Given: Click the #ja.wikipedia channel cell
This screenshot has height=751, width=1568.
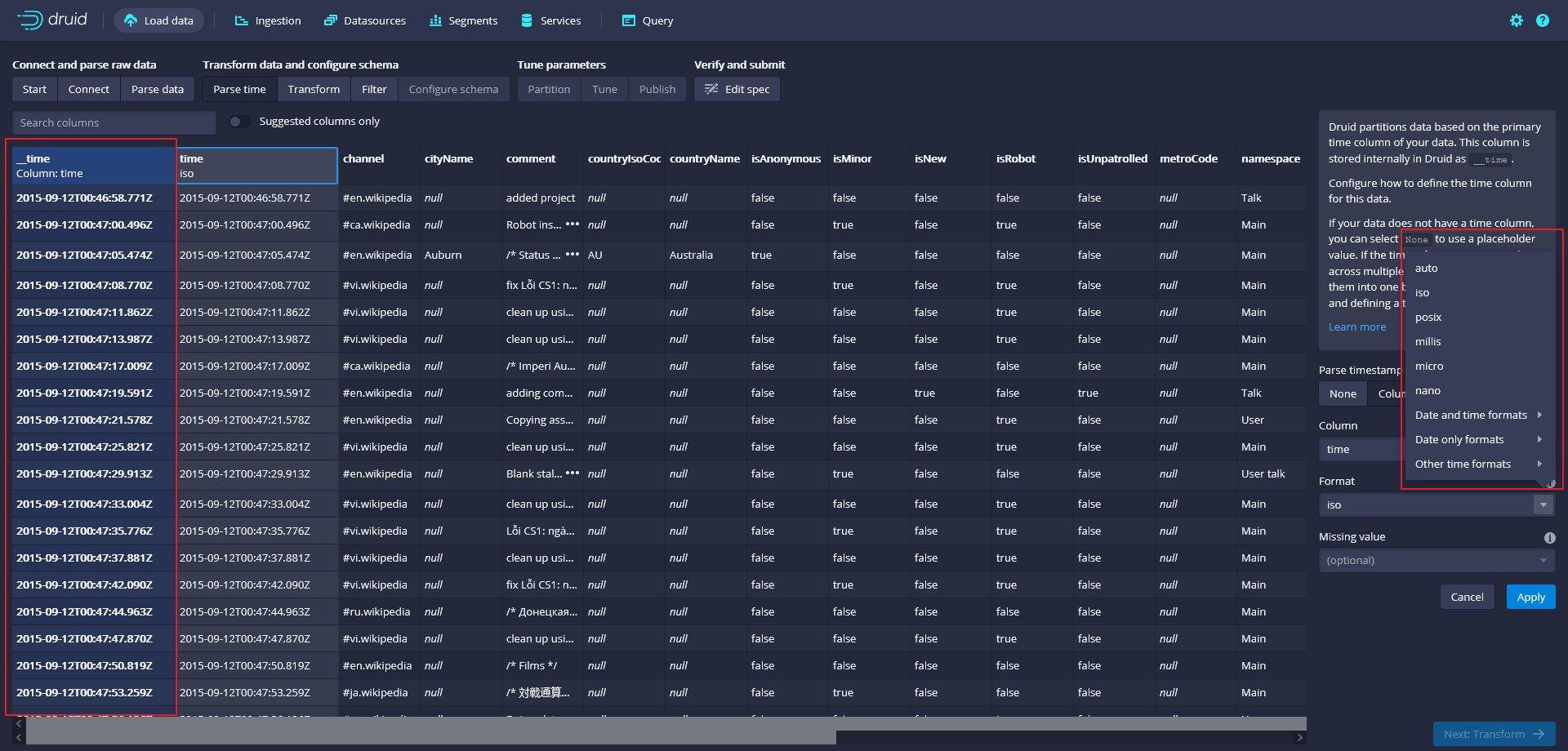Looking at the screenshot, I should (379, 692).
